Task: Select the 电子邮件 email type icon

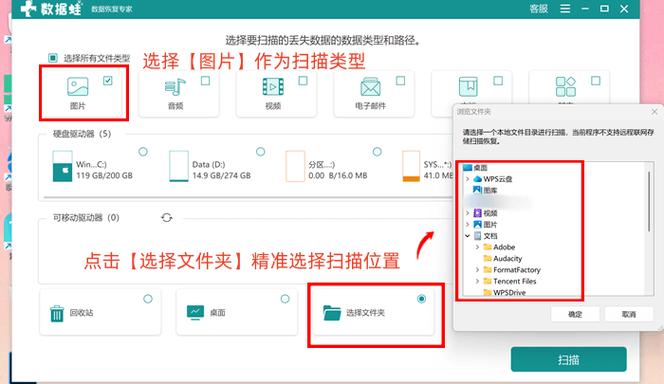Action: click(x=371, y=87)
